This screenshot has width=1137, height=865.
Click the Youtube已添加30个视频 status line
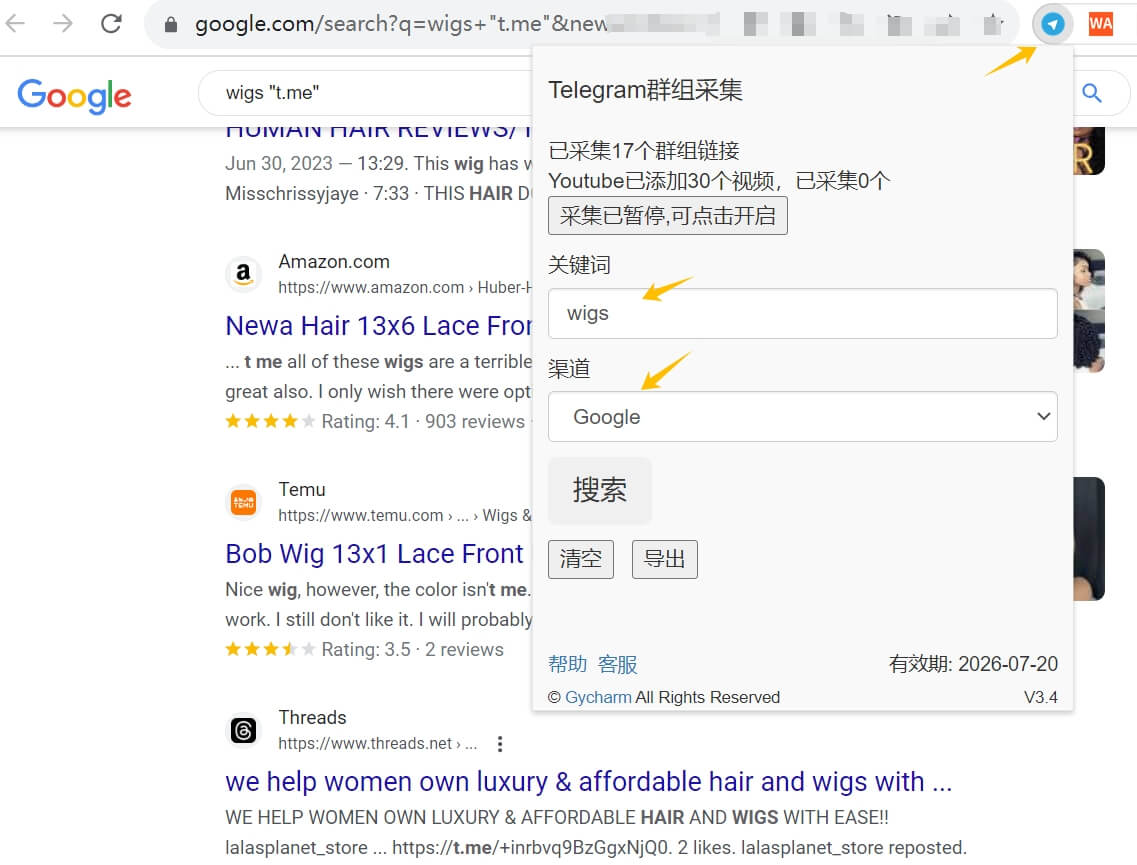pos(719,181)
